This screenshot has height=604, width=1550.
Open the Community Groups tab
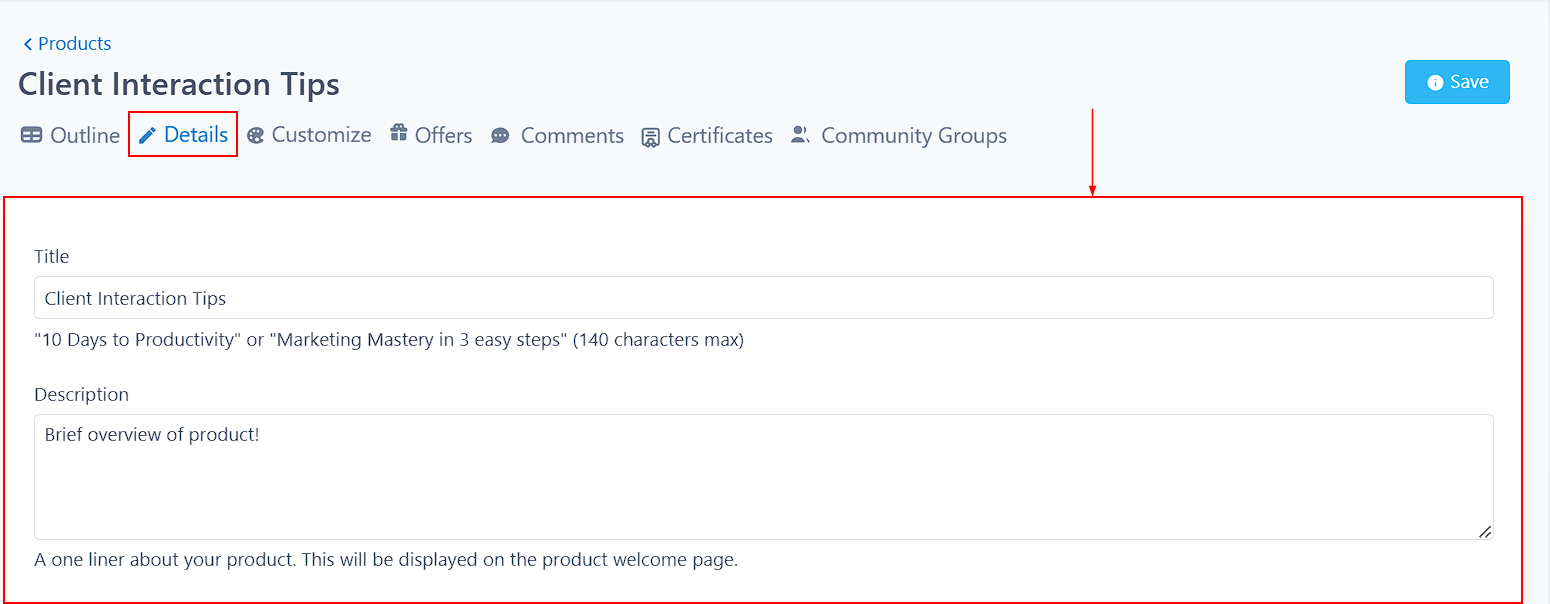[x=913, y=136]
